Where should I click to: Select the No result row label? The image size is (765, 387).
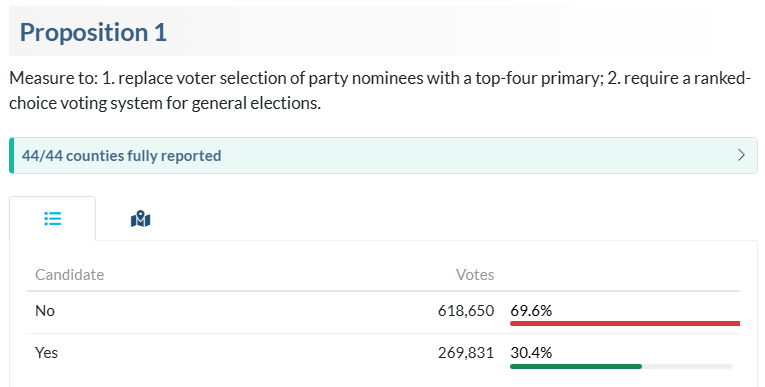[x=45, y=311]
